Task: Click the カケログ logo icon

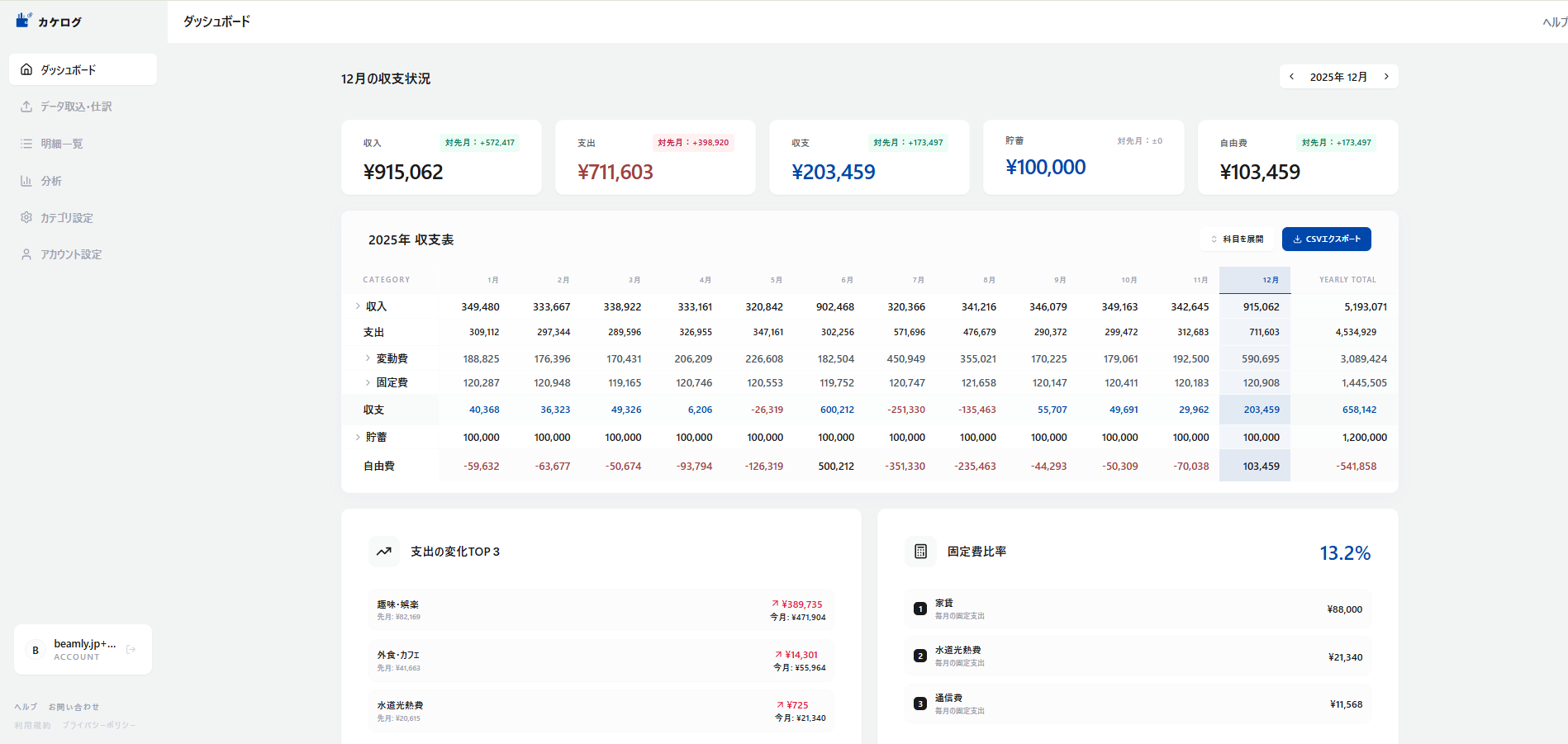Action: (x=23, y=20)
